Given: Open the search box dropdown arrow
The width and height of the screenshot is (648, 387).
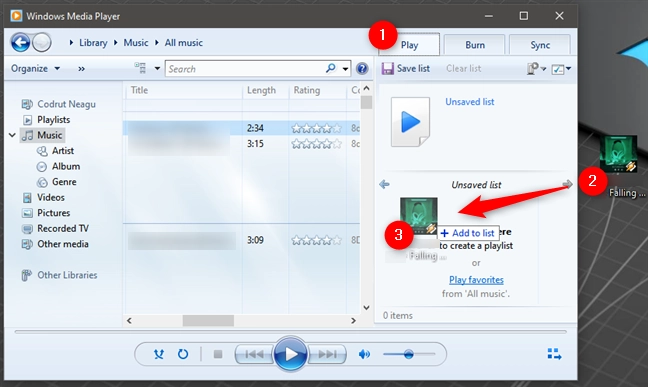Looking at the screenshot, I should click(x=345, y=69).
